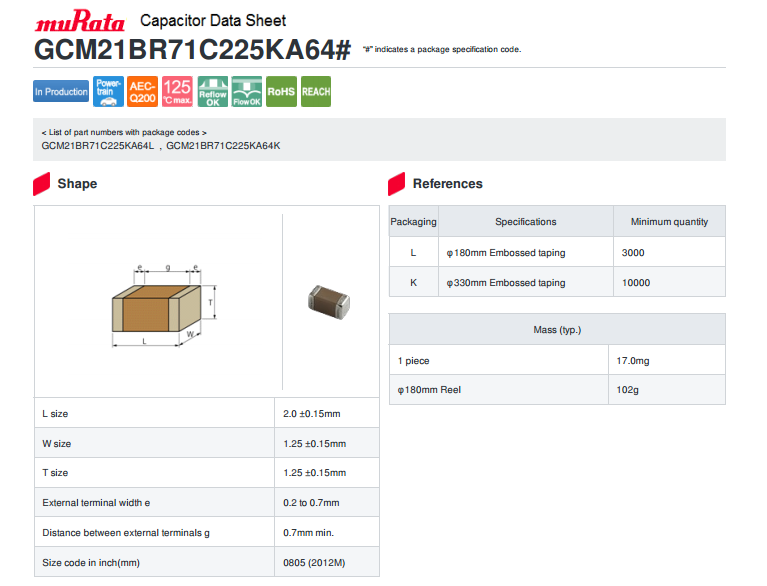Click the REACH green badge
Viewport: 767px width, 586px height.
click(316, 91)
